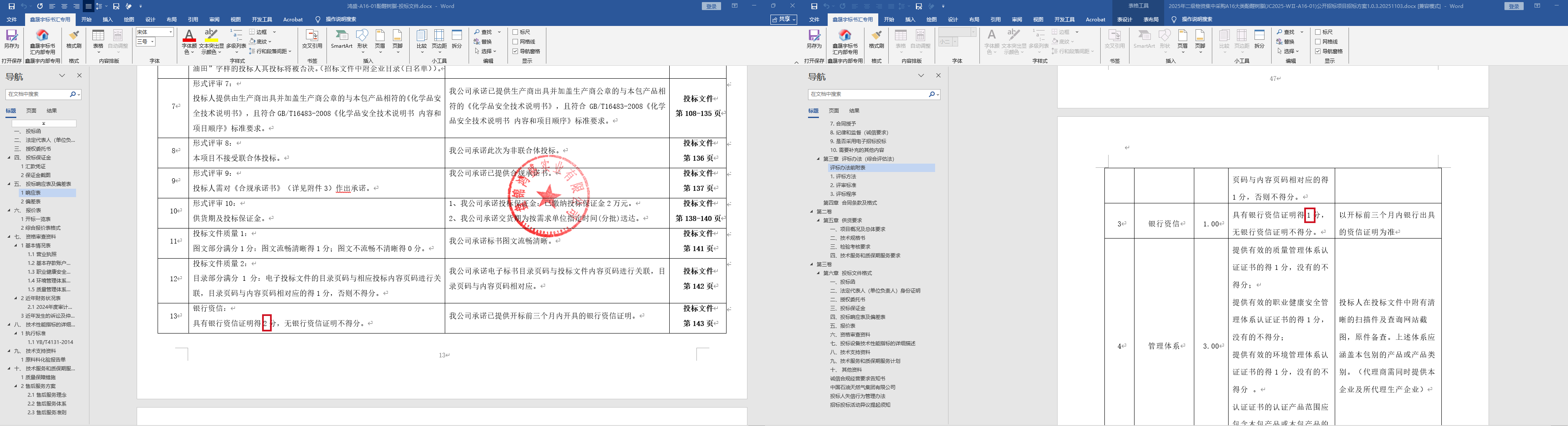Click the 在文档中搜索 box in 鸿盛 navigation
Image resolution: width=1568 pixels, height=426 pixels.
pyautogui.click(x=38, y=95)
